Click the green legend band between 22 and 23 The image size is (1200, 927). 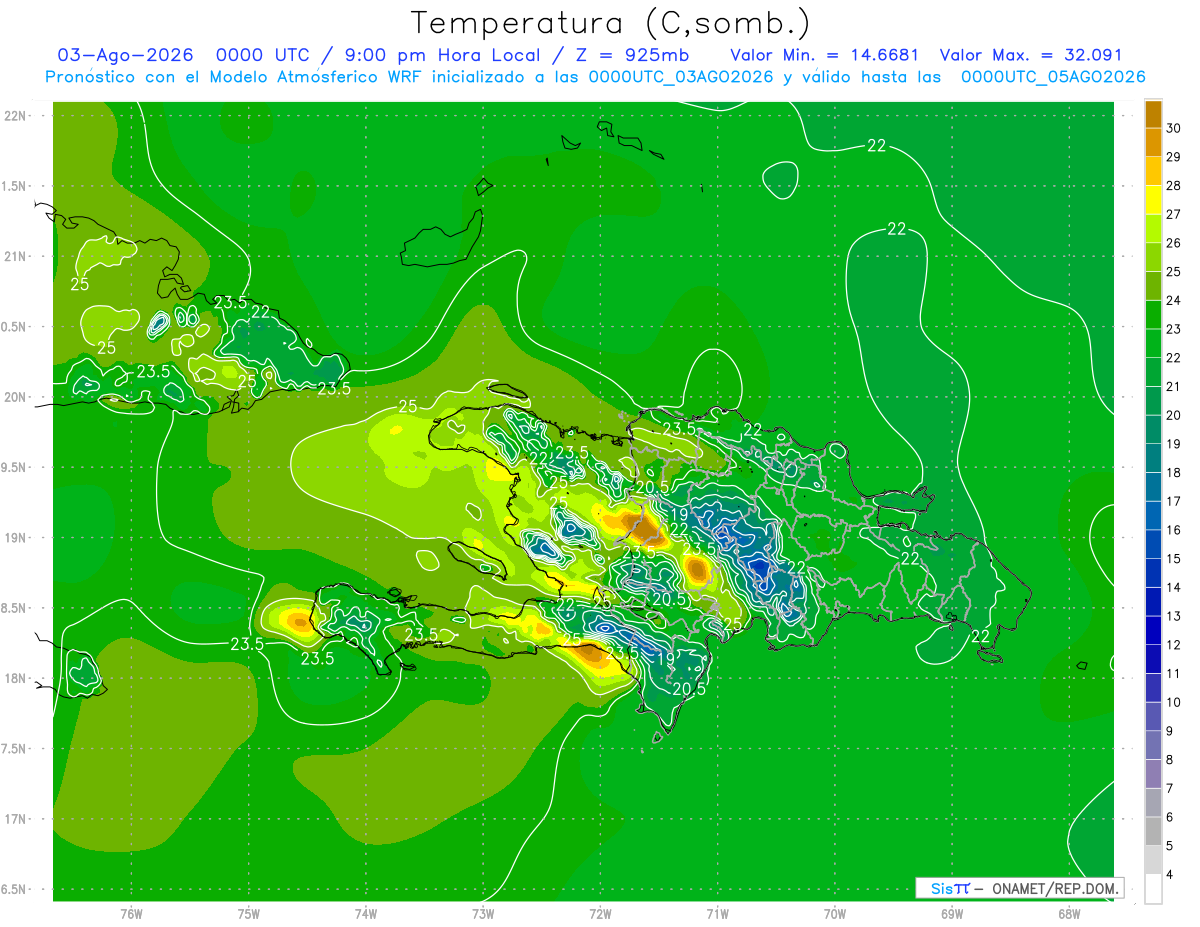[1153, 343]
